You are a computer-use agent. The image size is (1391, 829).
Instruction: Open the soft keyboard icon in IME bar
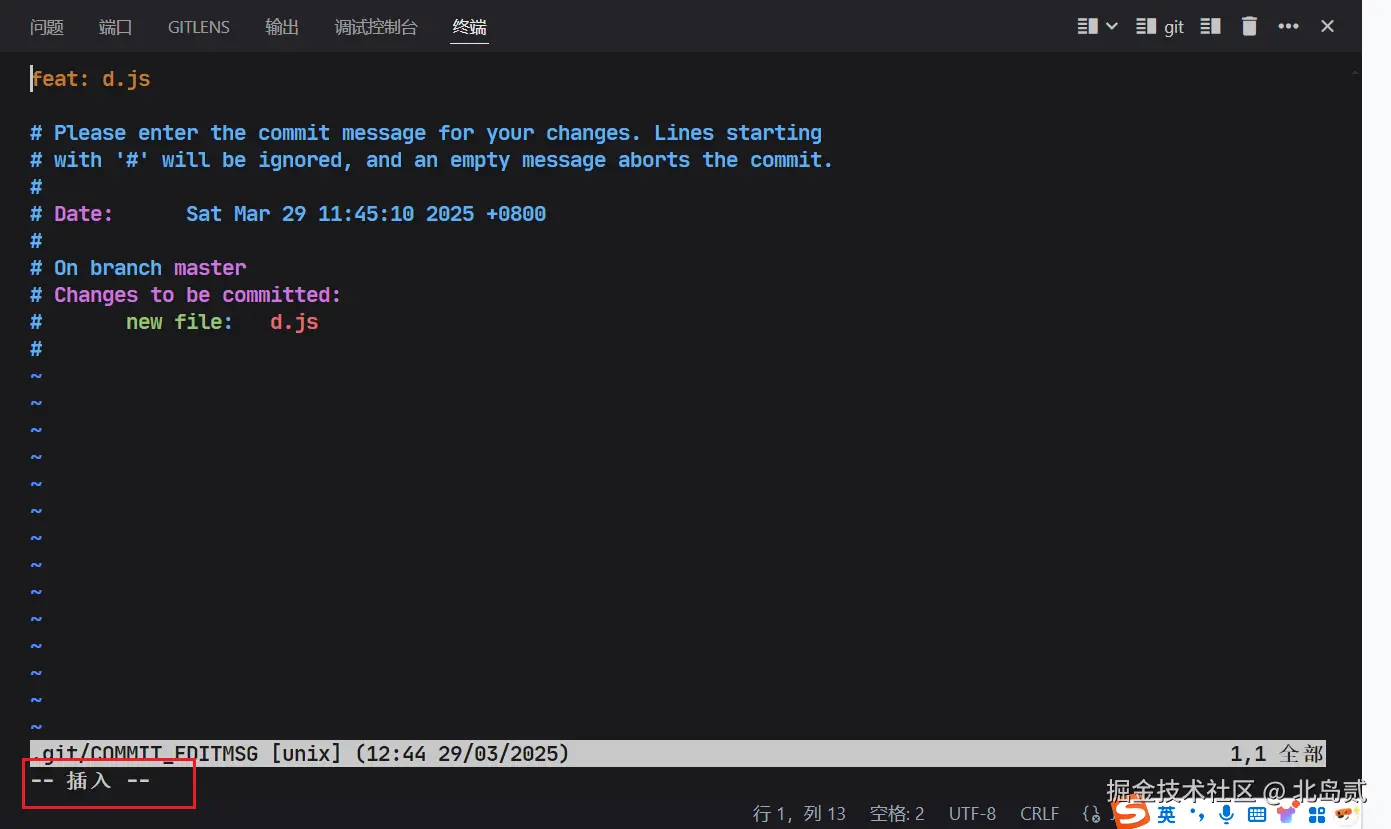point(1256,815)
